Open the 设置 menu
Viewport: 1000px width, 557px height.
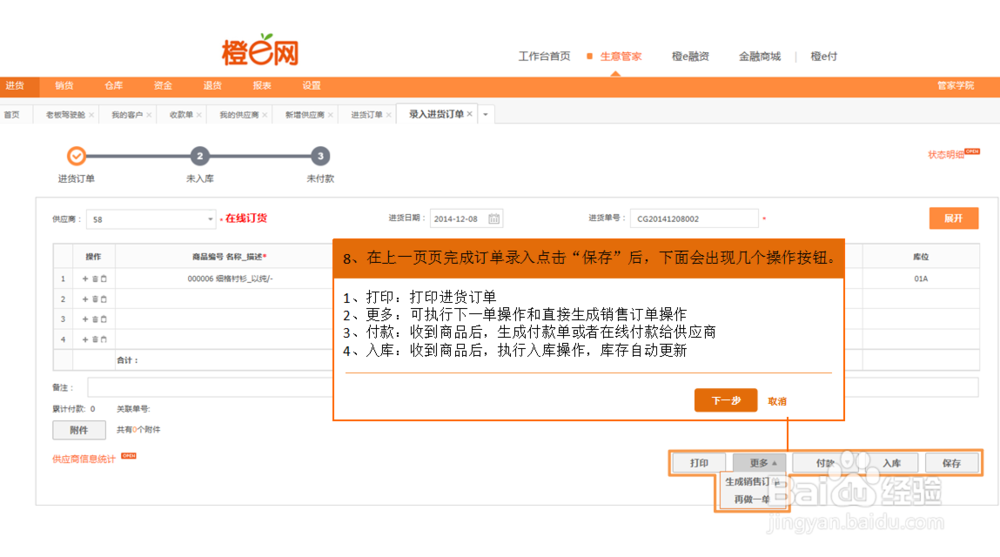click(311, 85)
